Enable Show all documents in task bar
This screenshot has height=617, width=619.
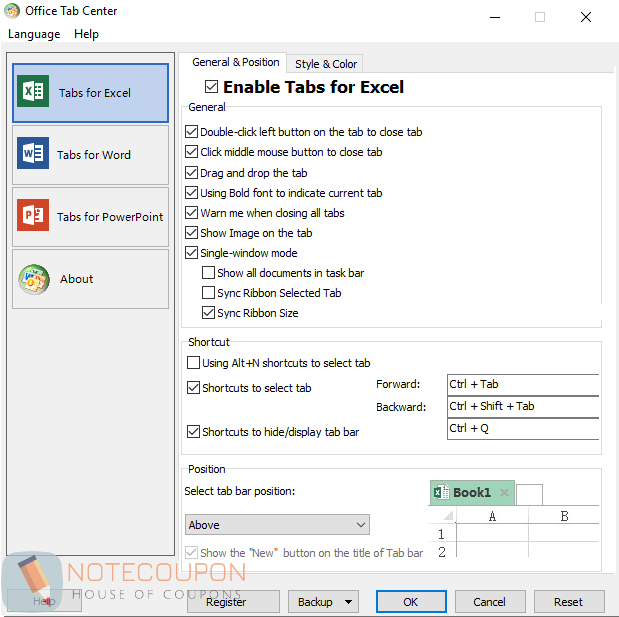[x=208, y=272]
